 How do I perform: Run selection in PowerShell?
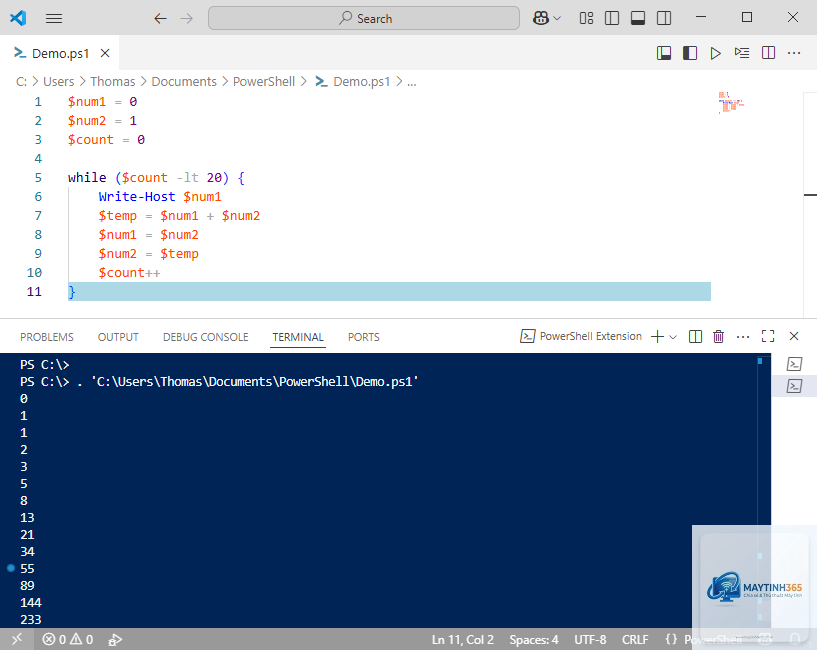(x=741, y=53)
